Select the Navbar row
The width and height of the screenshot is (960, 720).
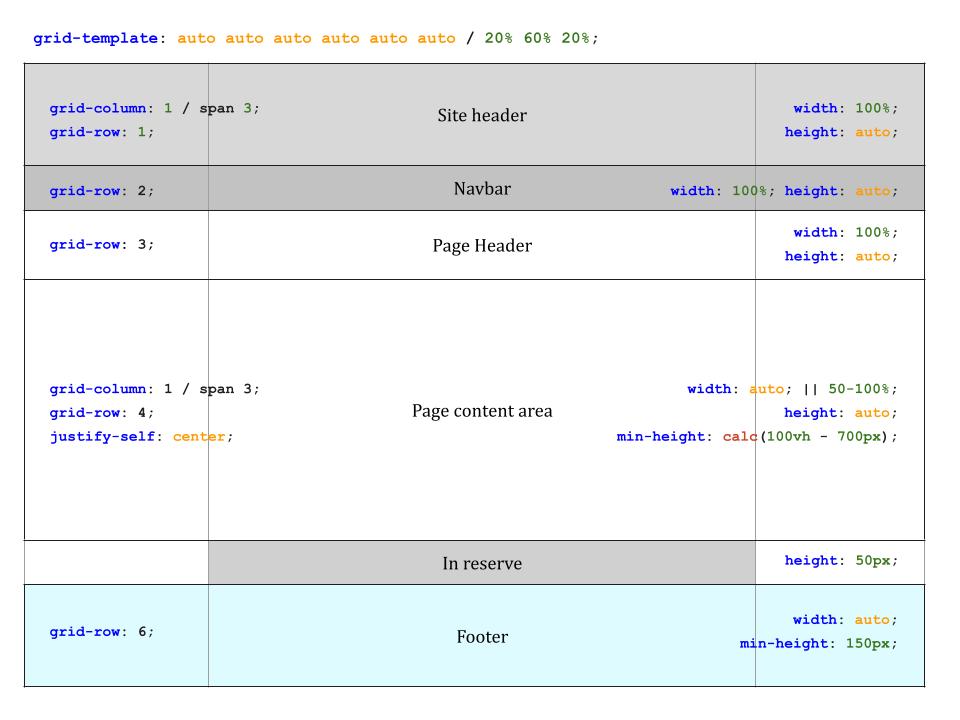coord(481,188)
